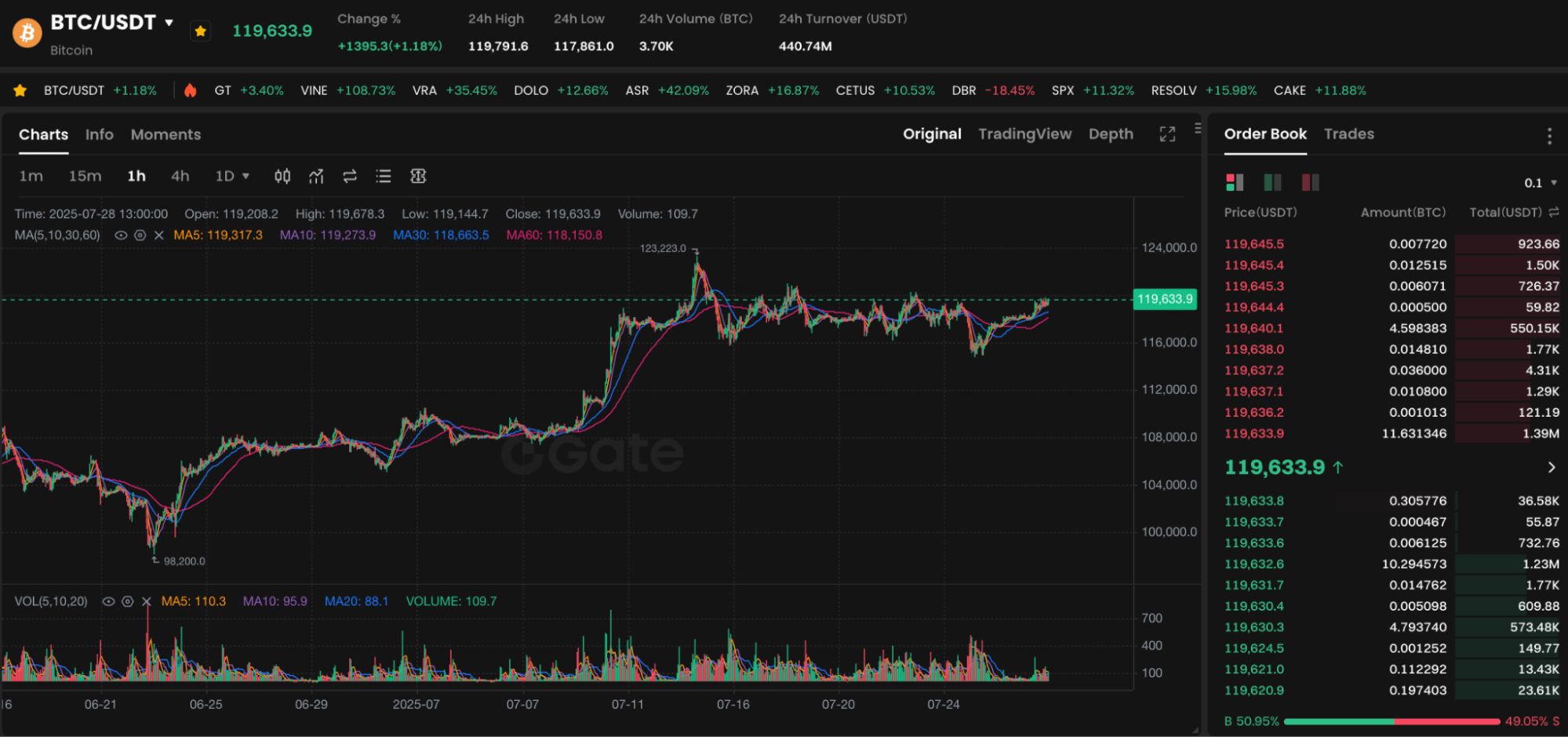1568x737 pixels.
Task: Select the TradingView chart view
Action: point(1024,134)
